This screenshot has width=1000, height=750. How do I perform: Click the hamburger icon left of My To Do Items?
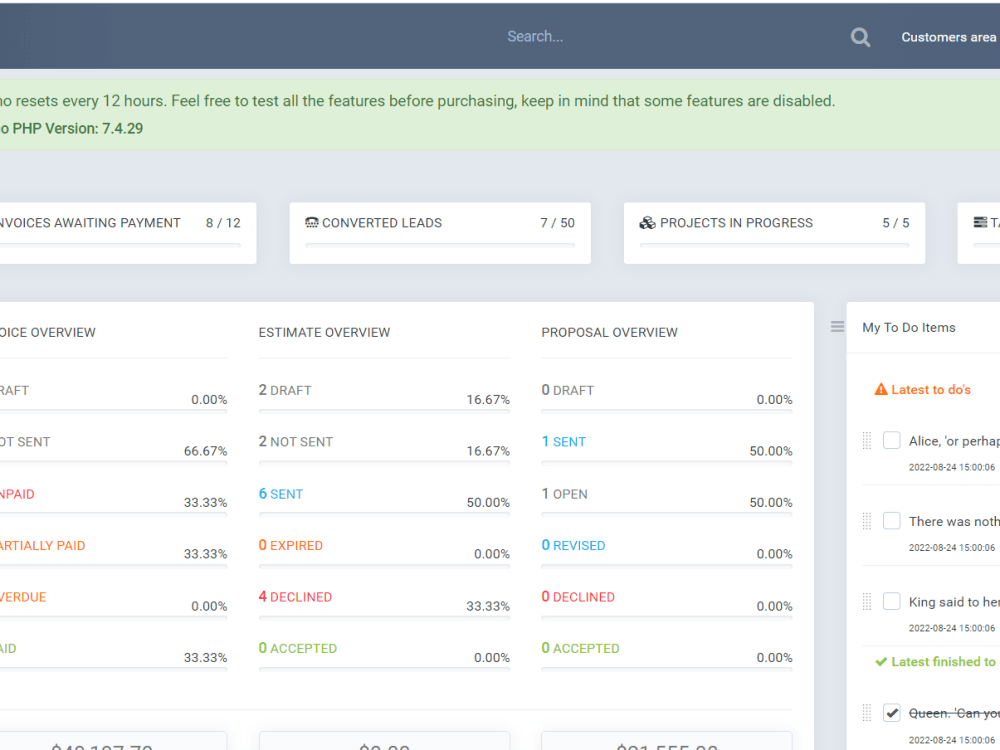837,326
